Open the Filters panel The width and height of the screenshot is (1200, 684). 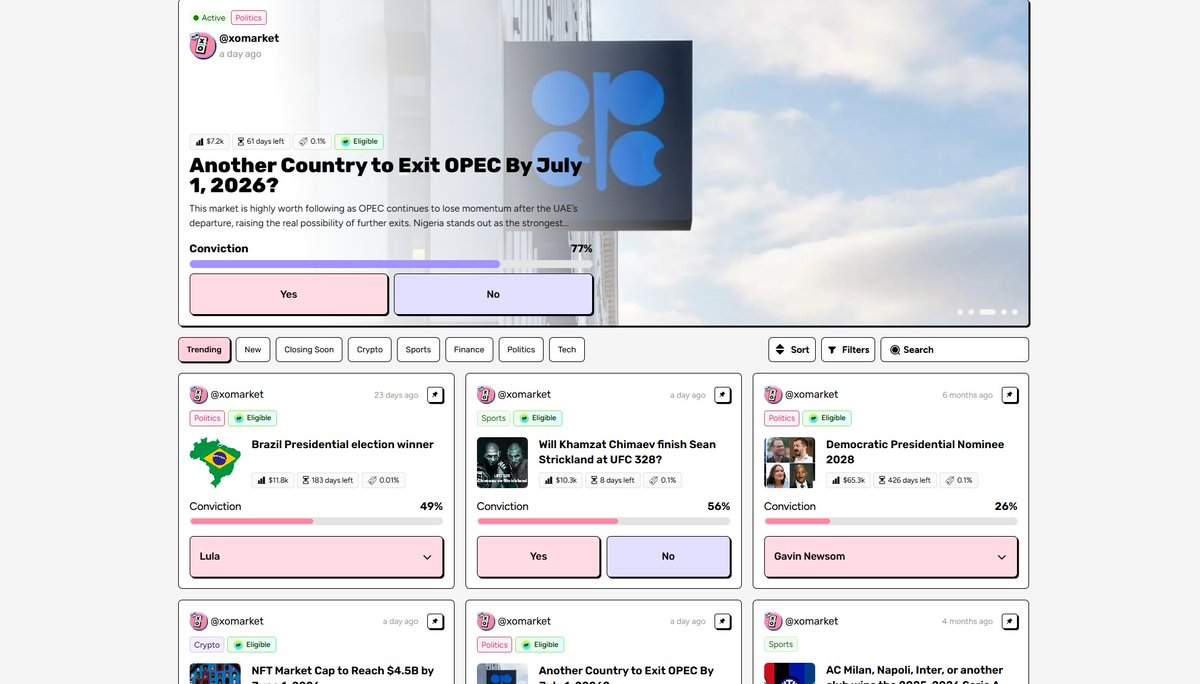[x=848, y=350]
